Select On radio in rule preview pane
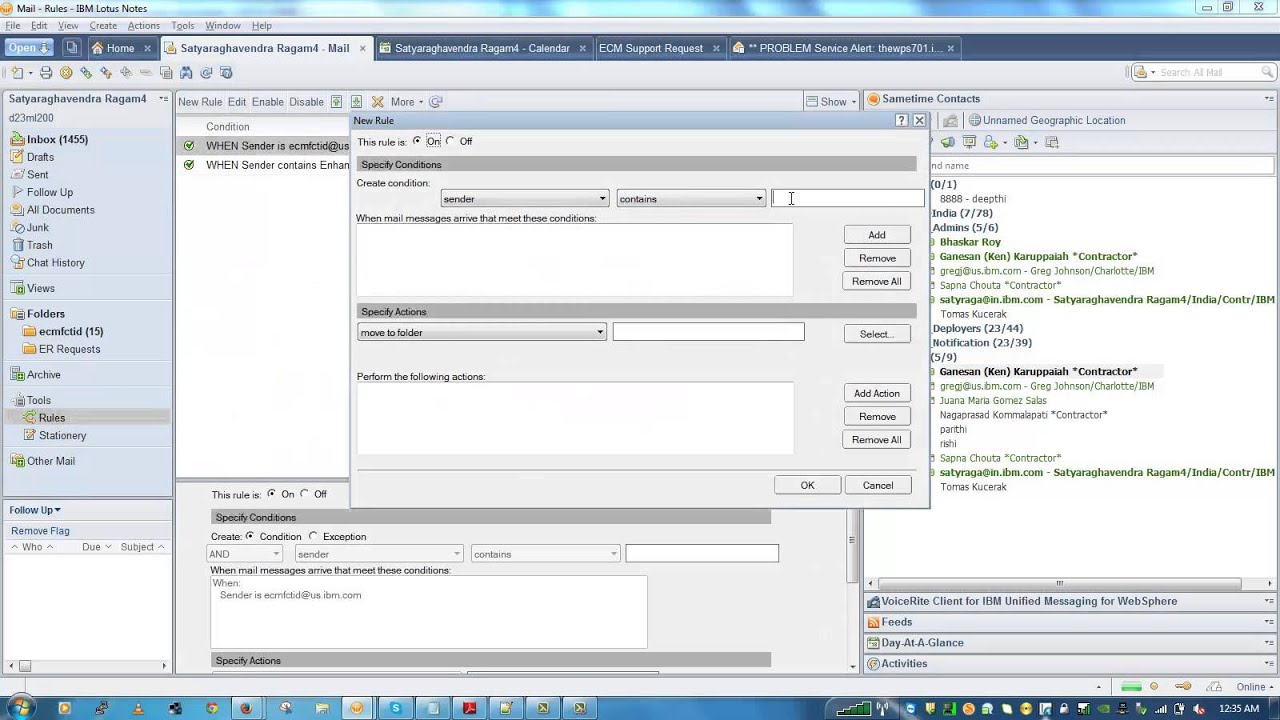The width and height of the screenshot is (1280, 720). click(x=271, y=494)
